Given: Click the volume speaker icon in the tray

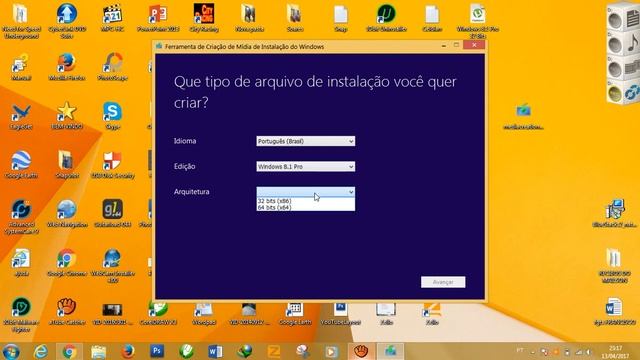Looking at the screenshot, I should [589, 352].
